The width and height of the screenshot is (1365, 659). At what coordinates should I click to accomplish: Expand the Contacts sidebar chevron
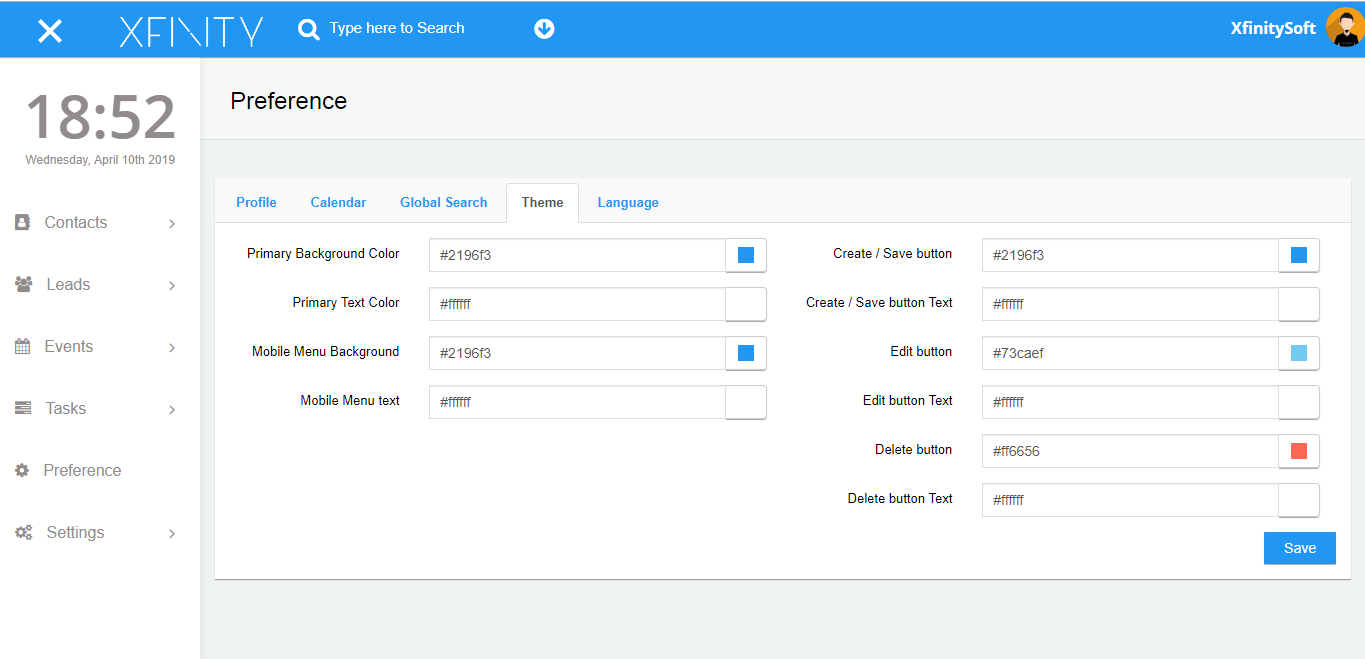[x=171, y=222]
